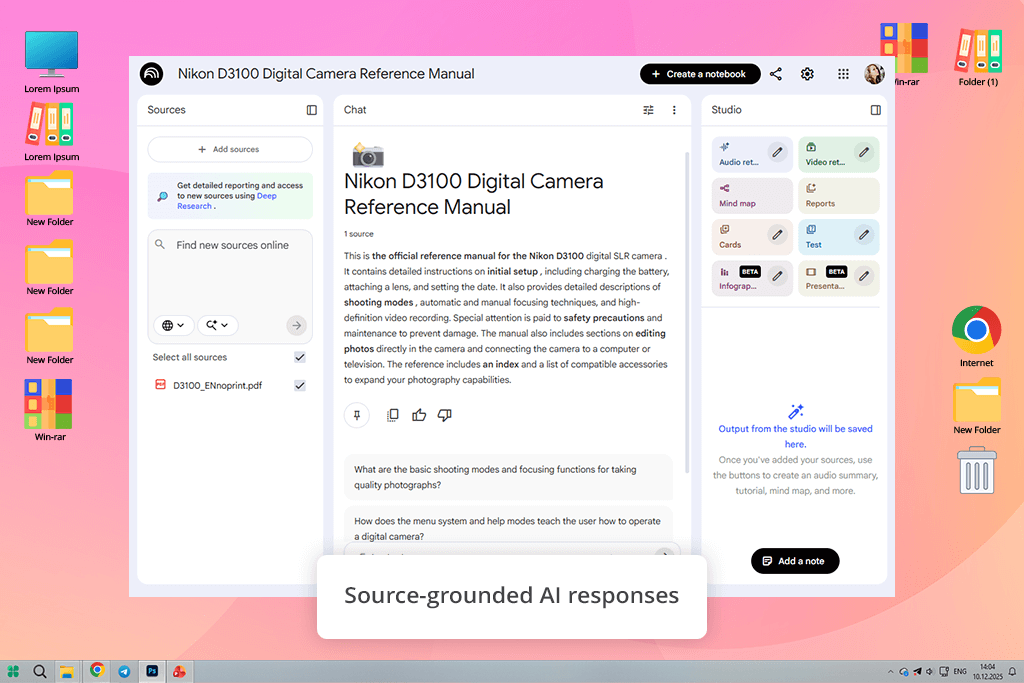Select the Mind map studio tile
The width and height of the screenshot is (1024, 683).
pyautogui.click(x=753, y=195)
